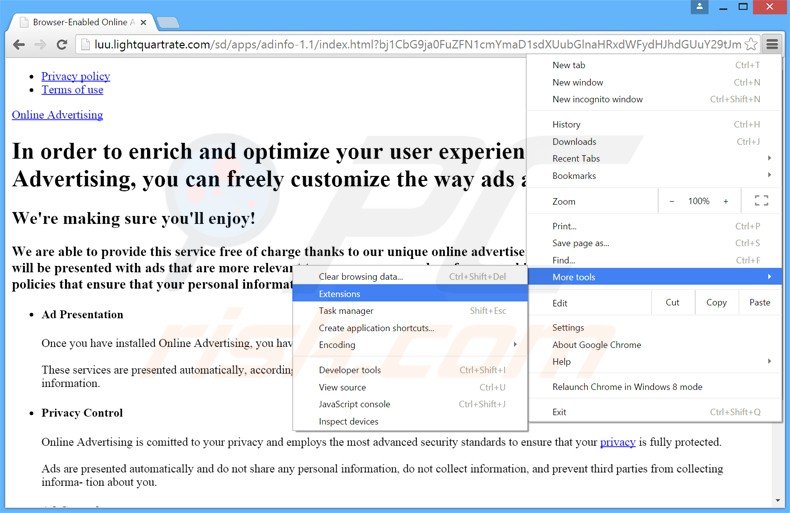This screenshot has width=790, height=513.
Task: Bookmark this page with star icon
Action: (751, 44)
